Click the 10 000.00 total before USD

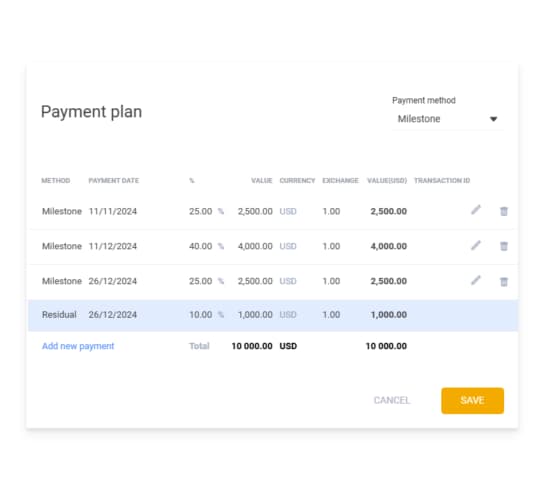tap(252, 346)
